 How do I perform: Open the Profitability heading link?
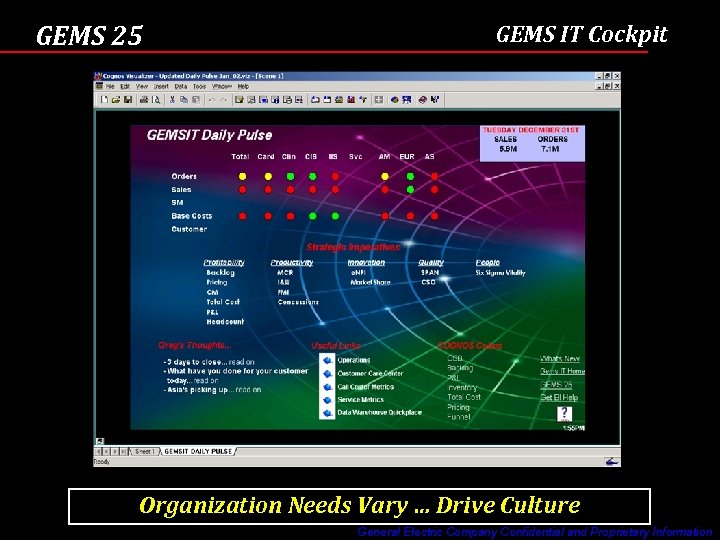(224, 263)
